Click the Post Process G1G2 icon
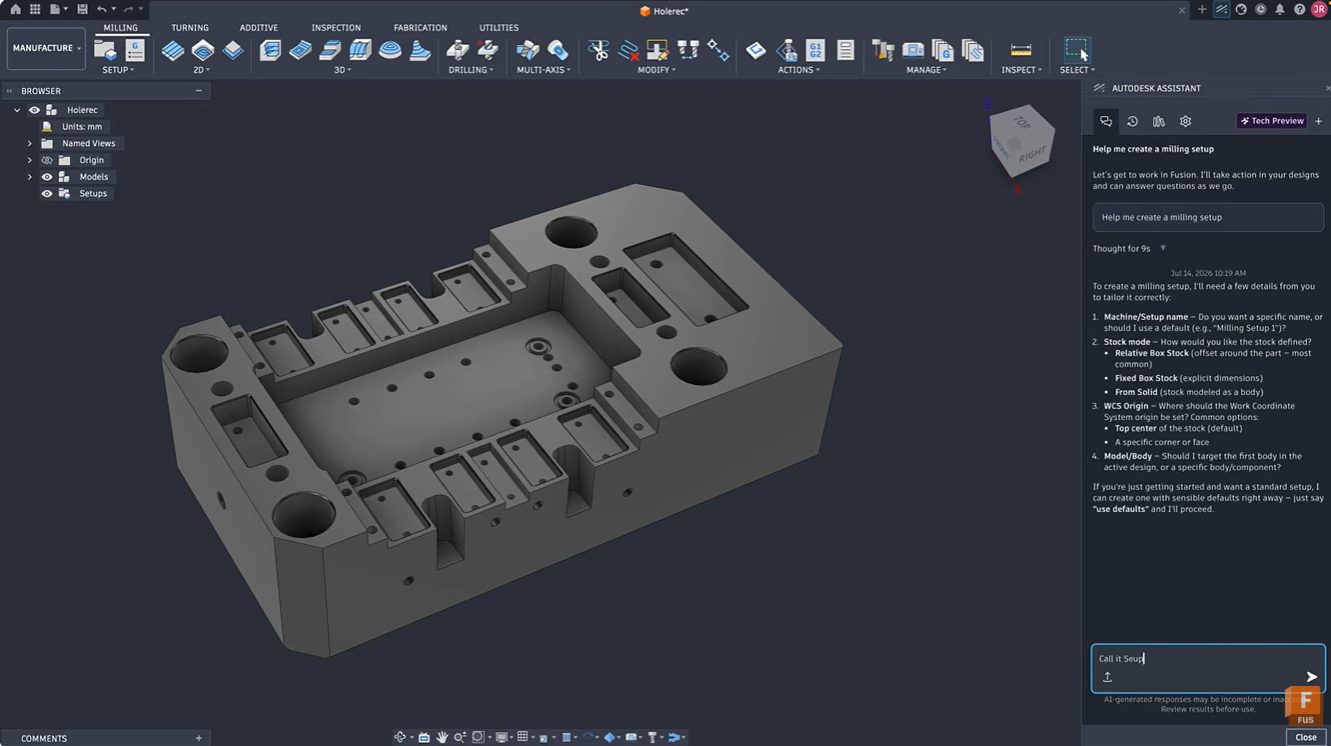 [815, 50]
